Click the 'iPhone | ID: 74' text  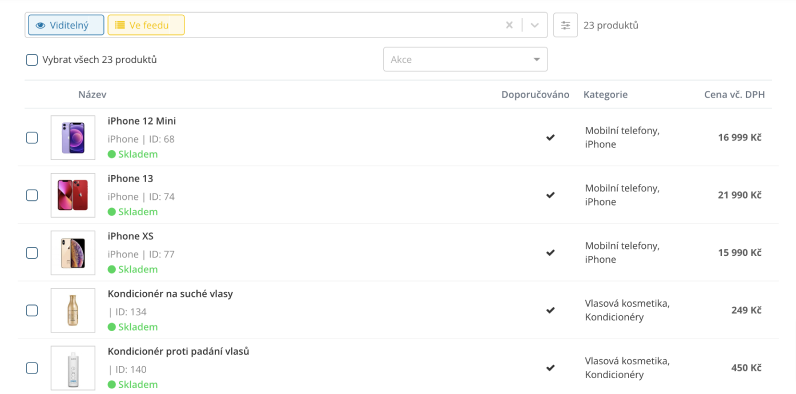(141, 196)
